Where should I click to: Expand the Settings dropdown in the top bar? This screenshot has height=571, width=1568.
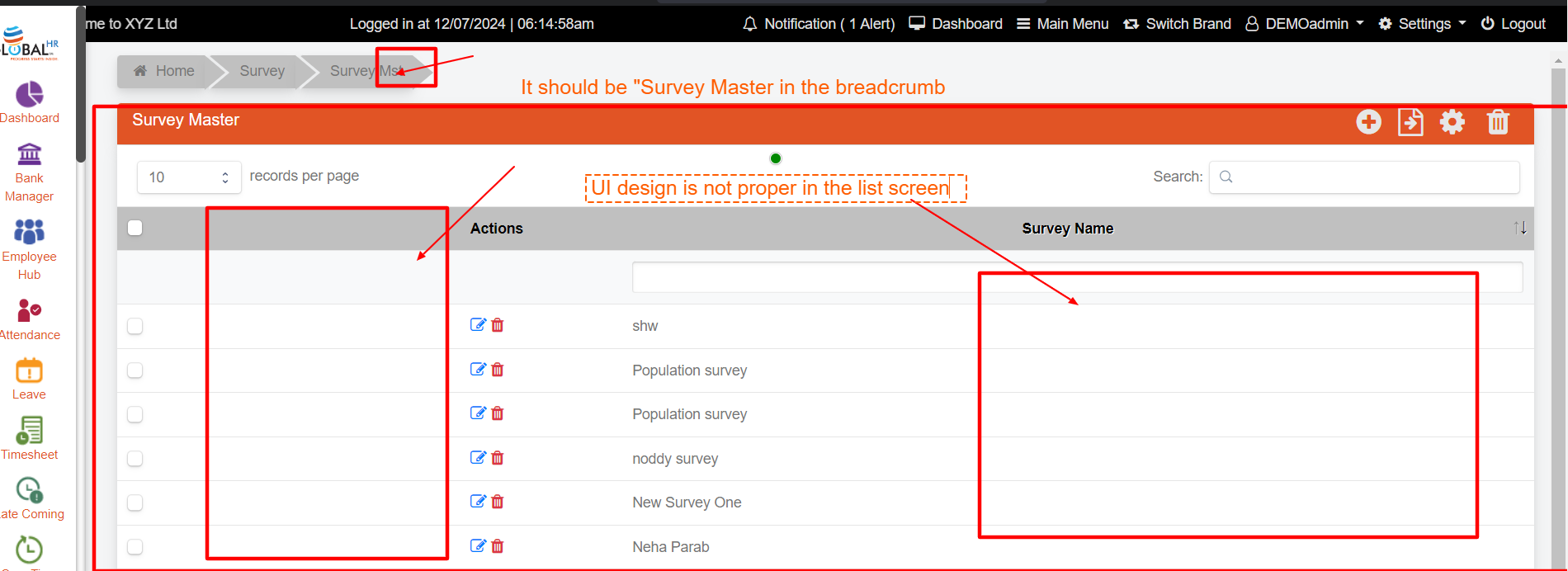coord(1423,24)
